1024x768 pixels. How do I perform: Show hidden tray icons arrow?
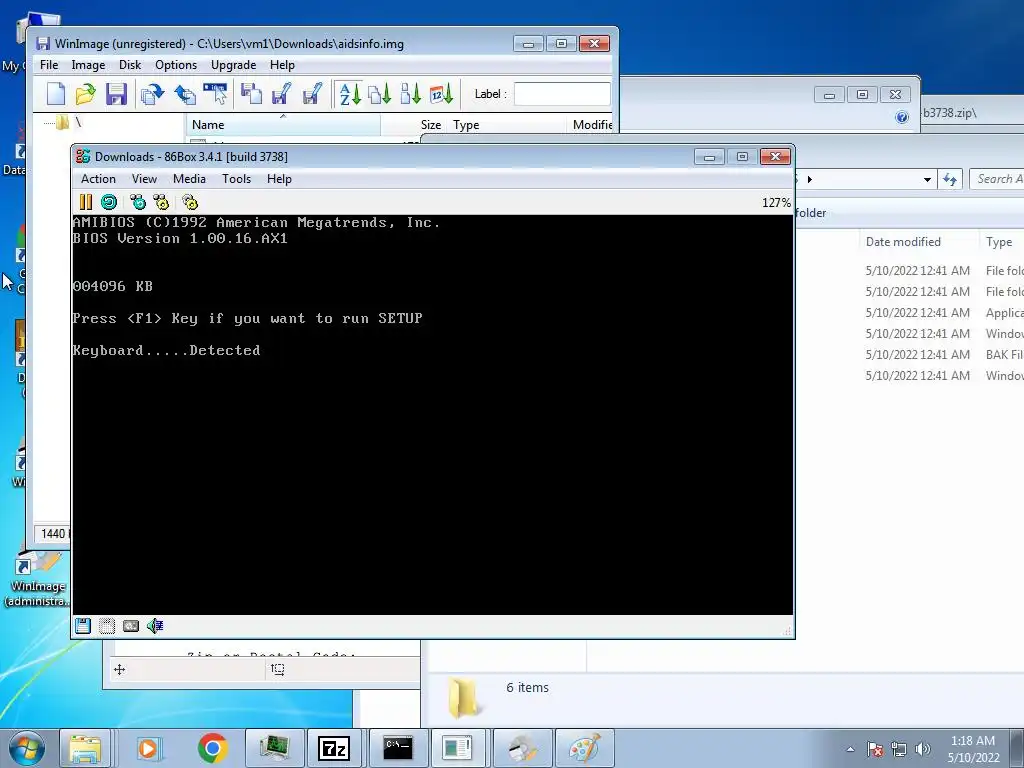850,749
